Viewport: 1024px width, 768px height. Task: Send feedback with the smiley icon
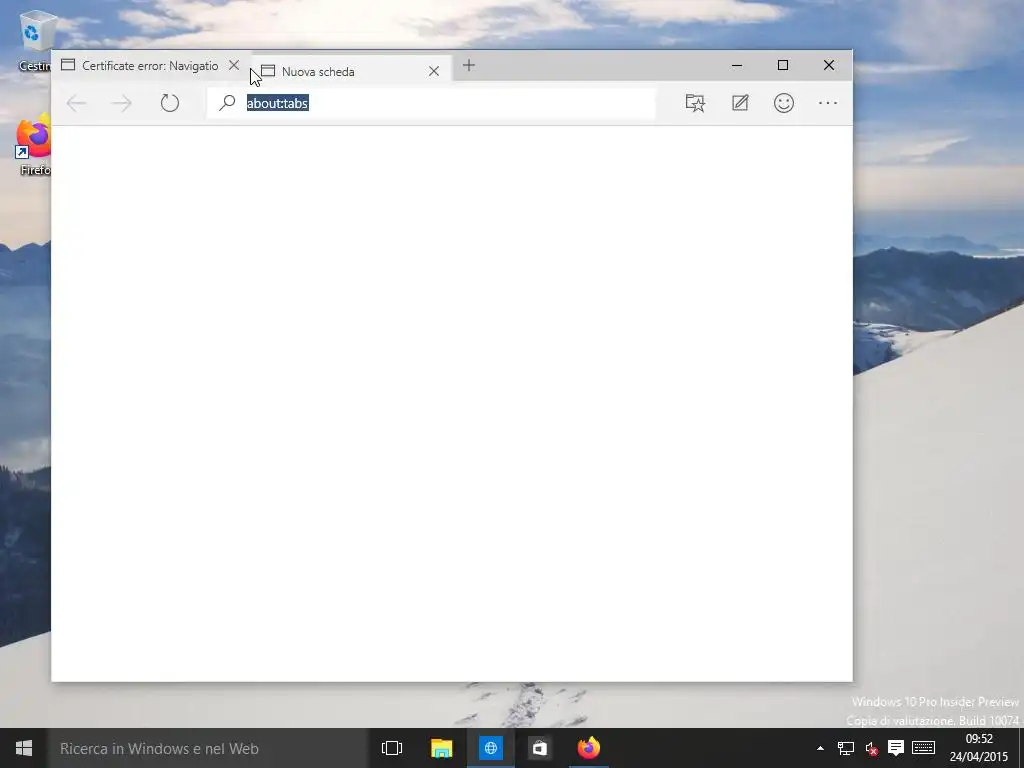click(784, 103)
